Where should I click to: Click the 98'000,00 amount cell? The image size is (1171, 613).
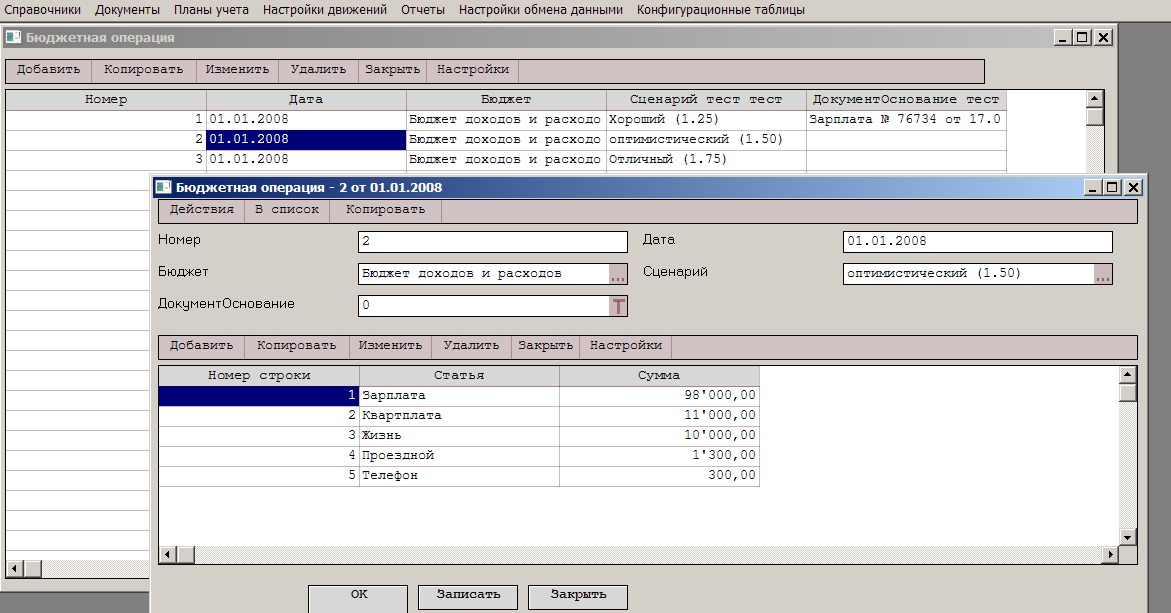(x=659, y=396)
